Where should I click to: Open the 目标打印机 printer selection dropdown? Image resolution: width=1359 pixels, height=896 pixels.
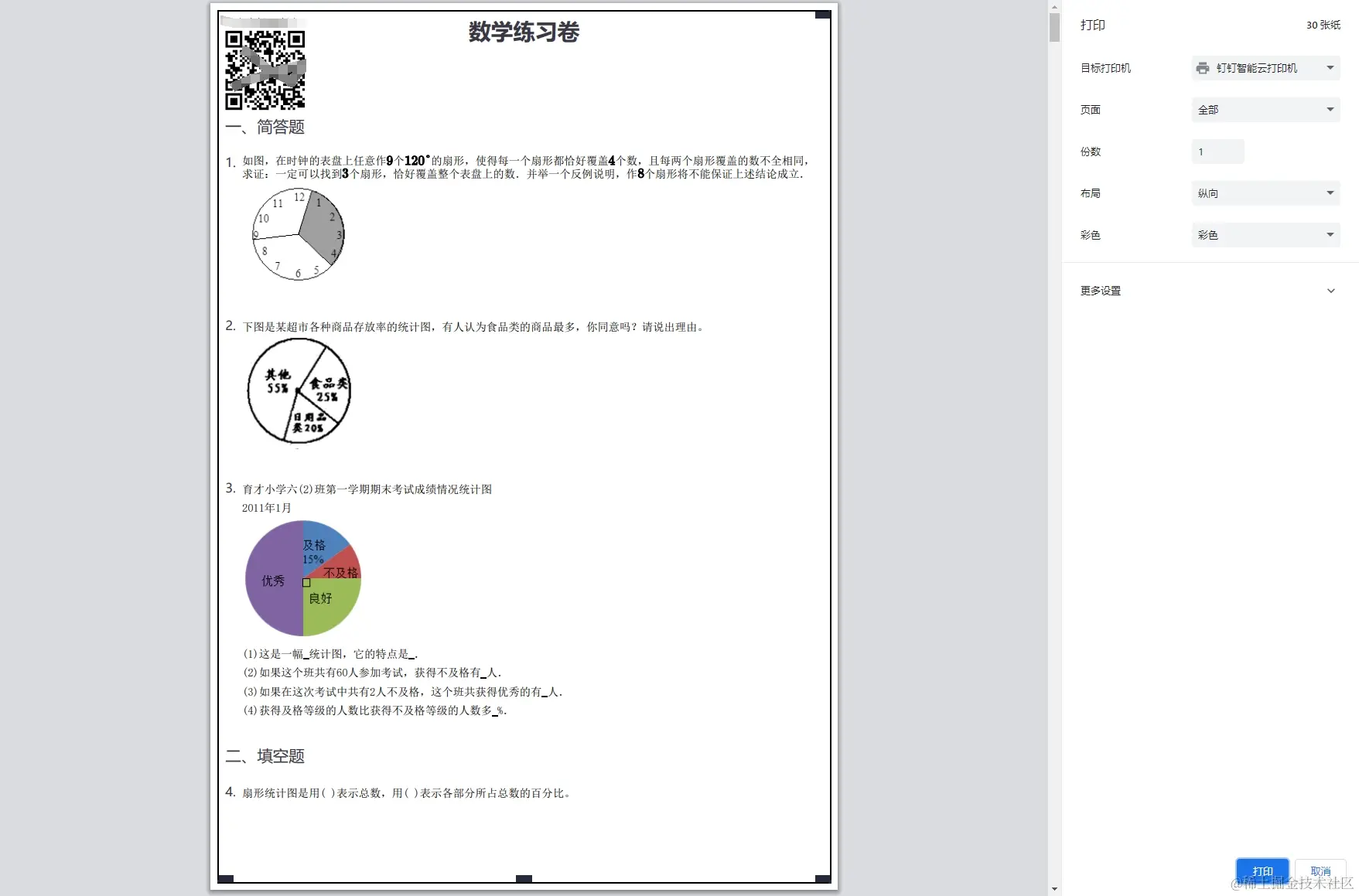point(1265,68)
